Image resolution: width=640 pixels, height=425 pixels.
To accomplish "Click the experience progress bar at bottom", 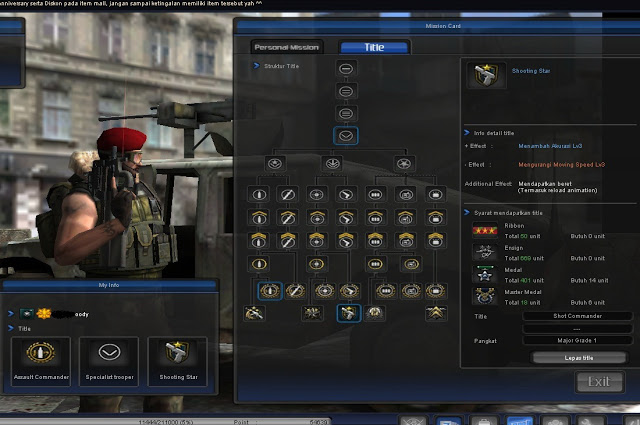I will pos(165,422).
